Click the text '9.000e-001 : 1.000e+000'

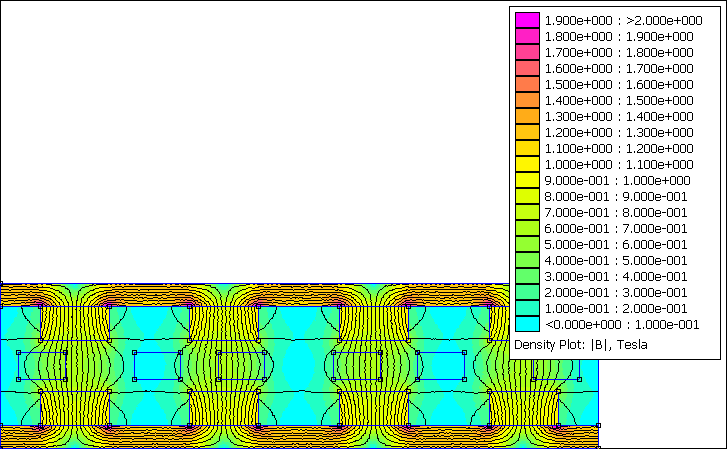point(618,180)
